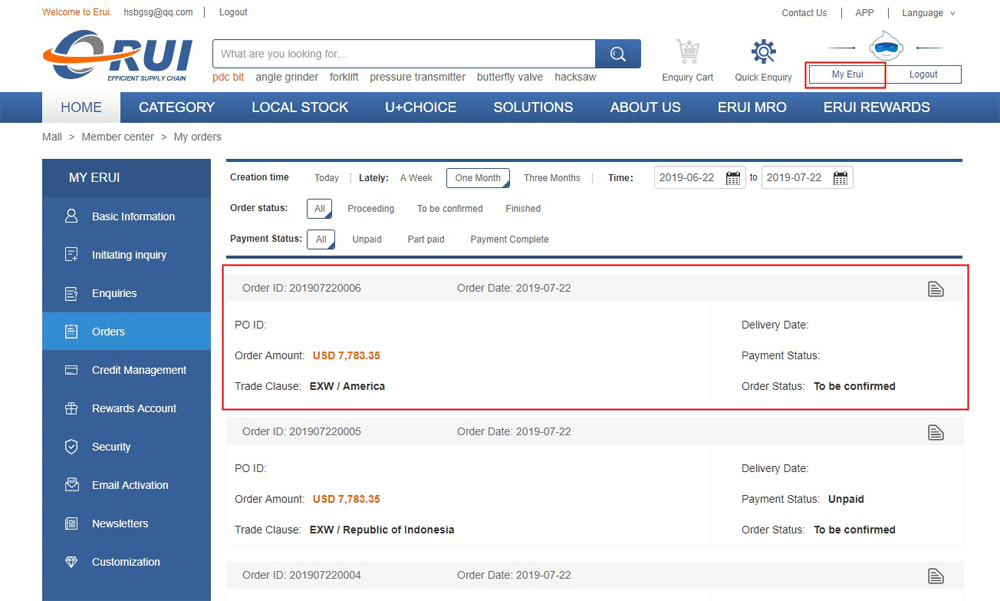
Task: Click the Security shield icon
Action: click(x=71, y=447)
